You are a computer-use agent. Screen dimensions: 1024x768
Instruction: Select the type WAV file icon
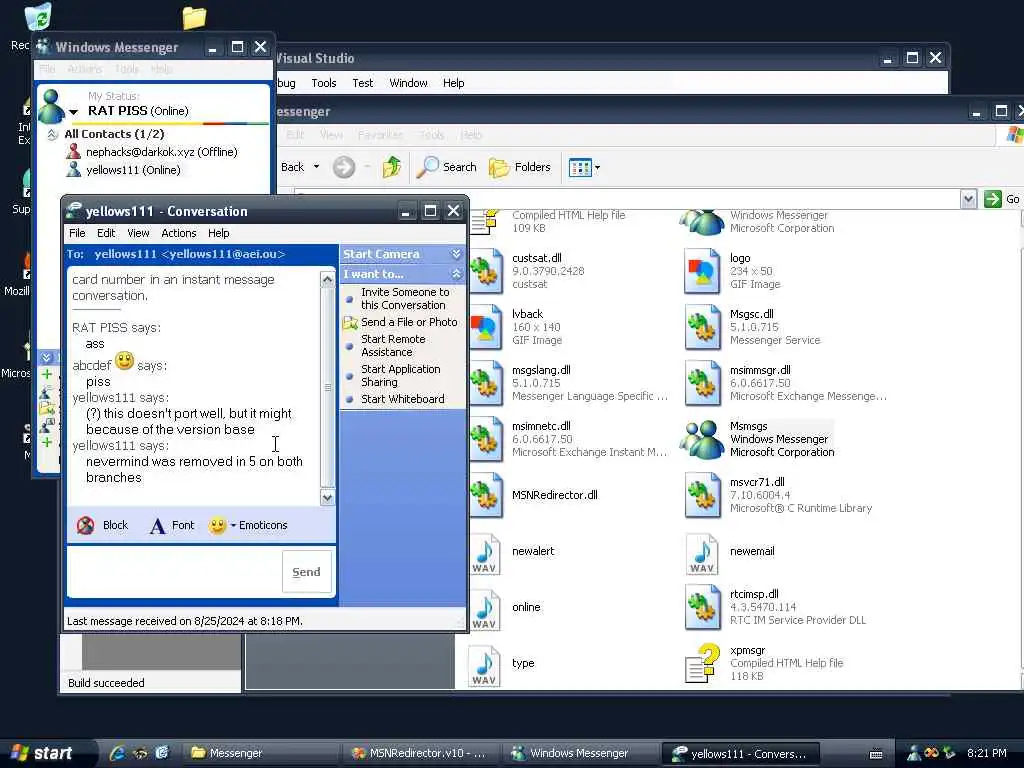(x=485, y=666)
